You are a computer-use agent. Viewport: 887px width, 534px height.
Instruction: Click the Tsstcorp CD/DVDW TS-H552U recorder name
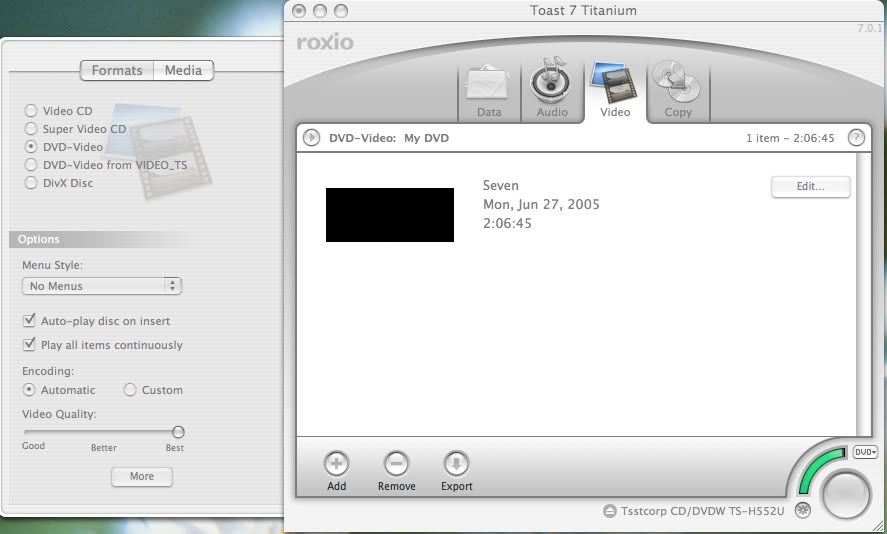[x=702, y=511]
